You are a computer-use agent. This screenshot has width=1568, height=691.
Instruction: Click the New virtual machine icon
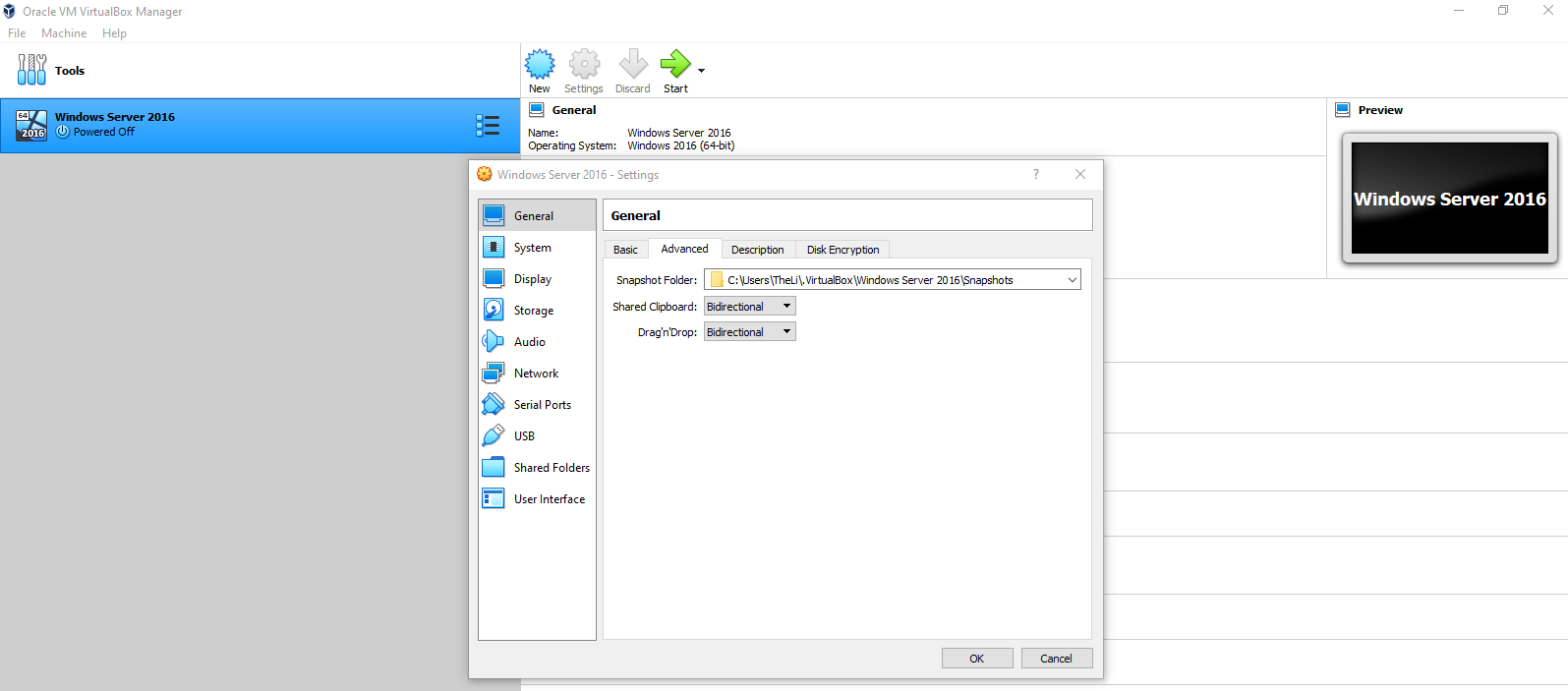540,65
